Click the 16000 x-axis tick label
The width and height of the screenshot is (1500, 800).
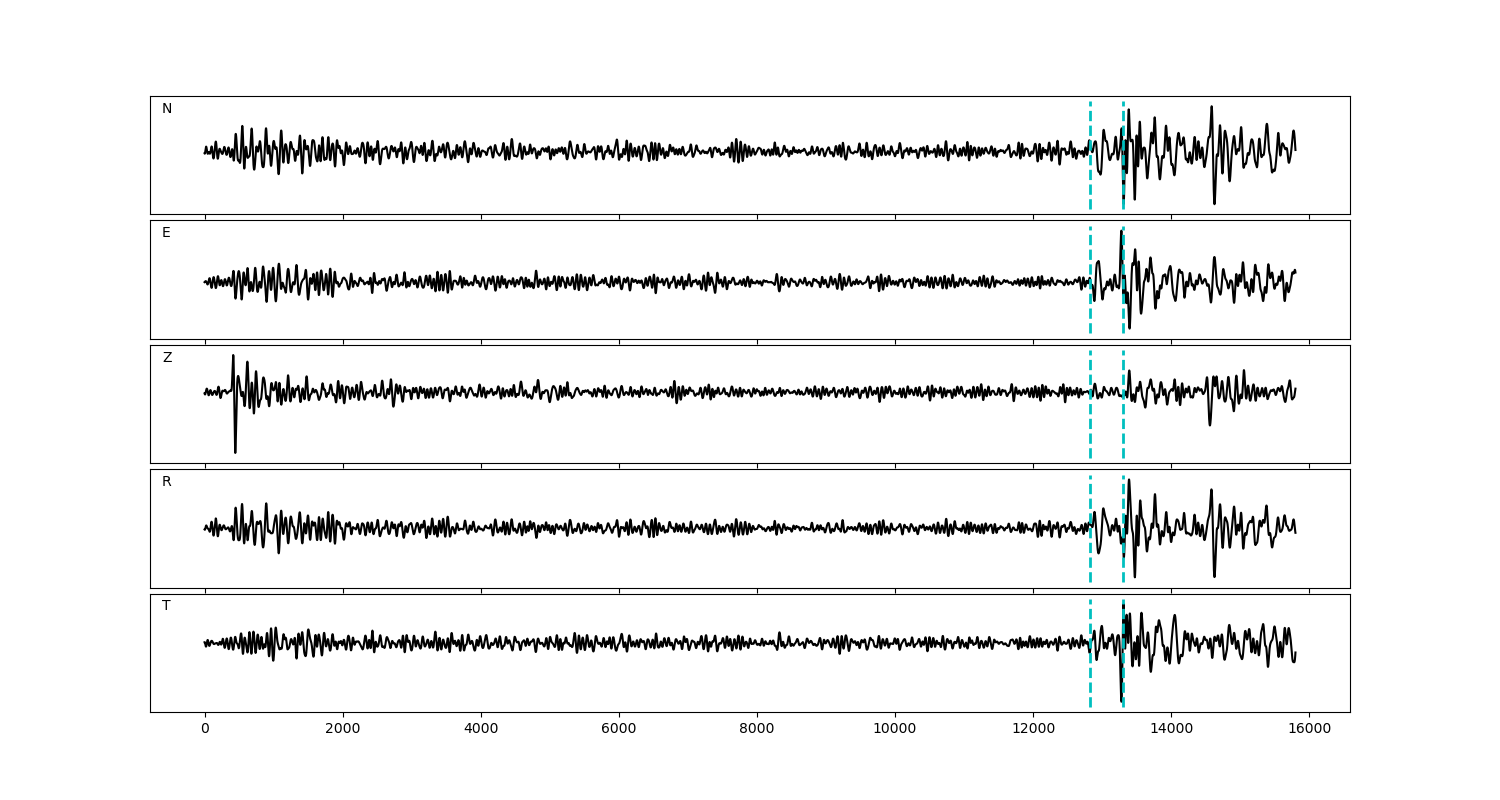click(1309, 730)
